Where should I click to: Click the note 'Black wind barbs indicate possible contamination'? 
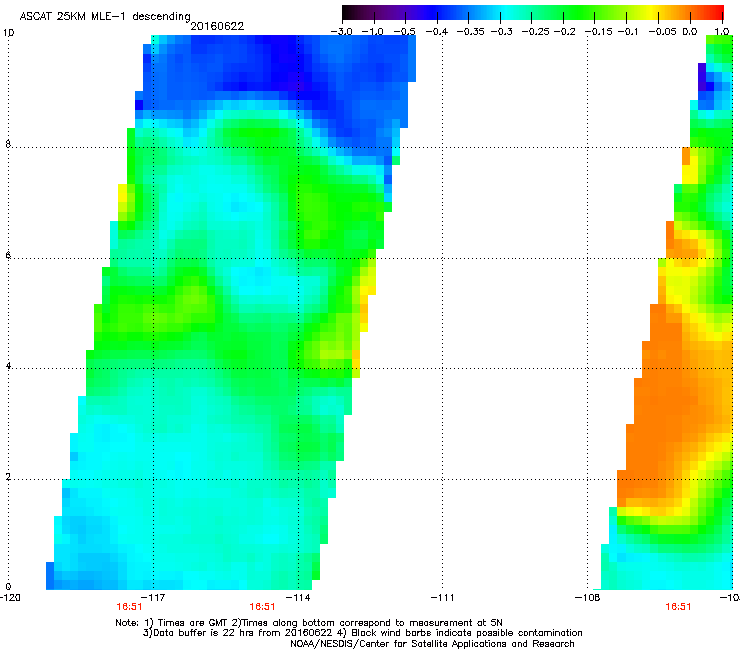click(x=467, y=633)
